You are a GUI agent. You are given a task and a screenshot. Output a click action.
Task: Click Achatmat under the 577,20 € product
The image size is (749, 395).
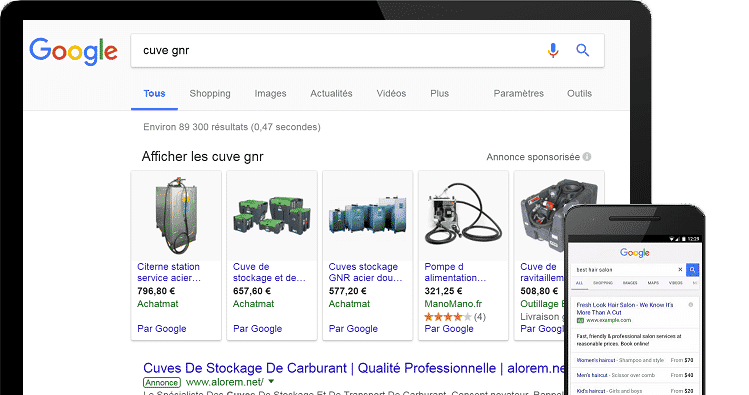coord(349,304)
